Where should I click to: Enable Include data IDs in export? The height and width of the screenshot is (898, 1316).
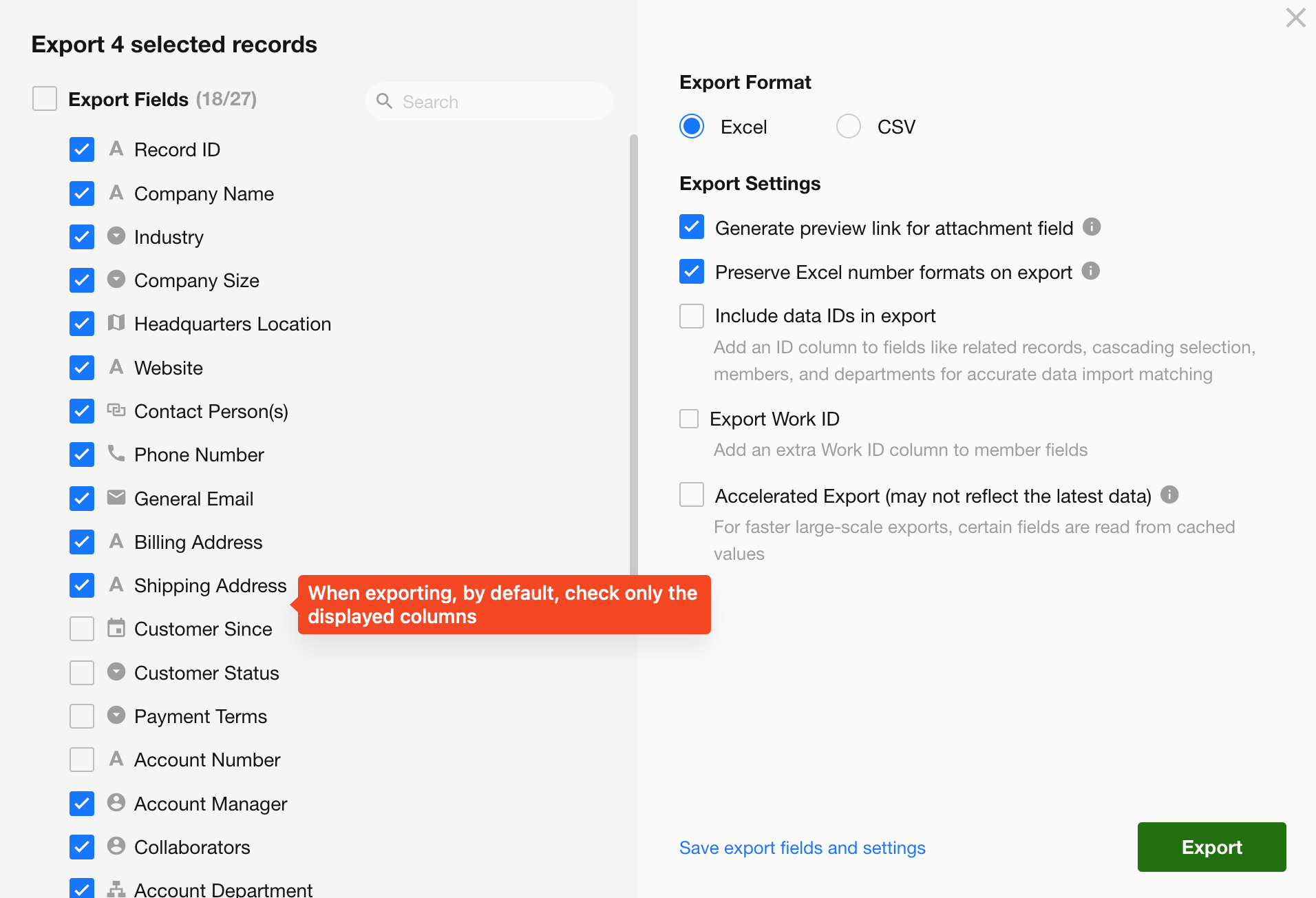pyautogui.click(x=692, y=316)
